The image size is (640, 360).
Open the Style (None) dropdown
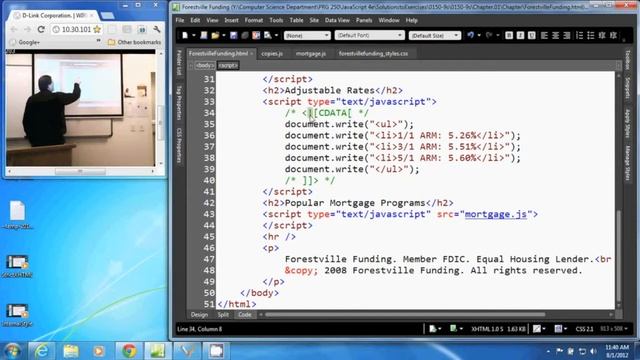[x=307, y=36]
